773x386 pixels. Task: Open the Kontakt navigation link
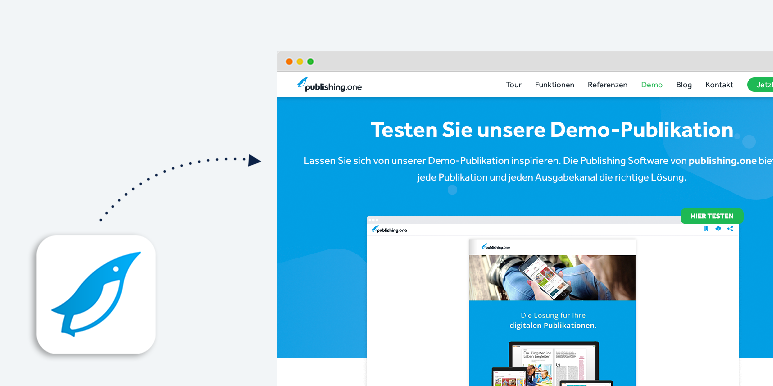[719, 85]
